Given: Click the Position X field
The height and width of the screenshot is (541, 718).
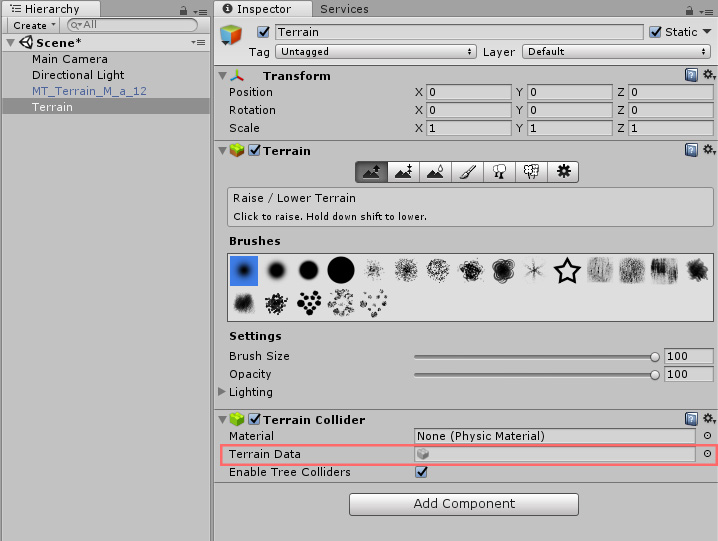Looking at the screenshot, I should coord(469,92).
